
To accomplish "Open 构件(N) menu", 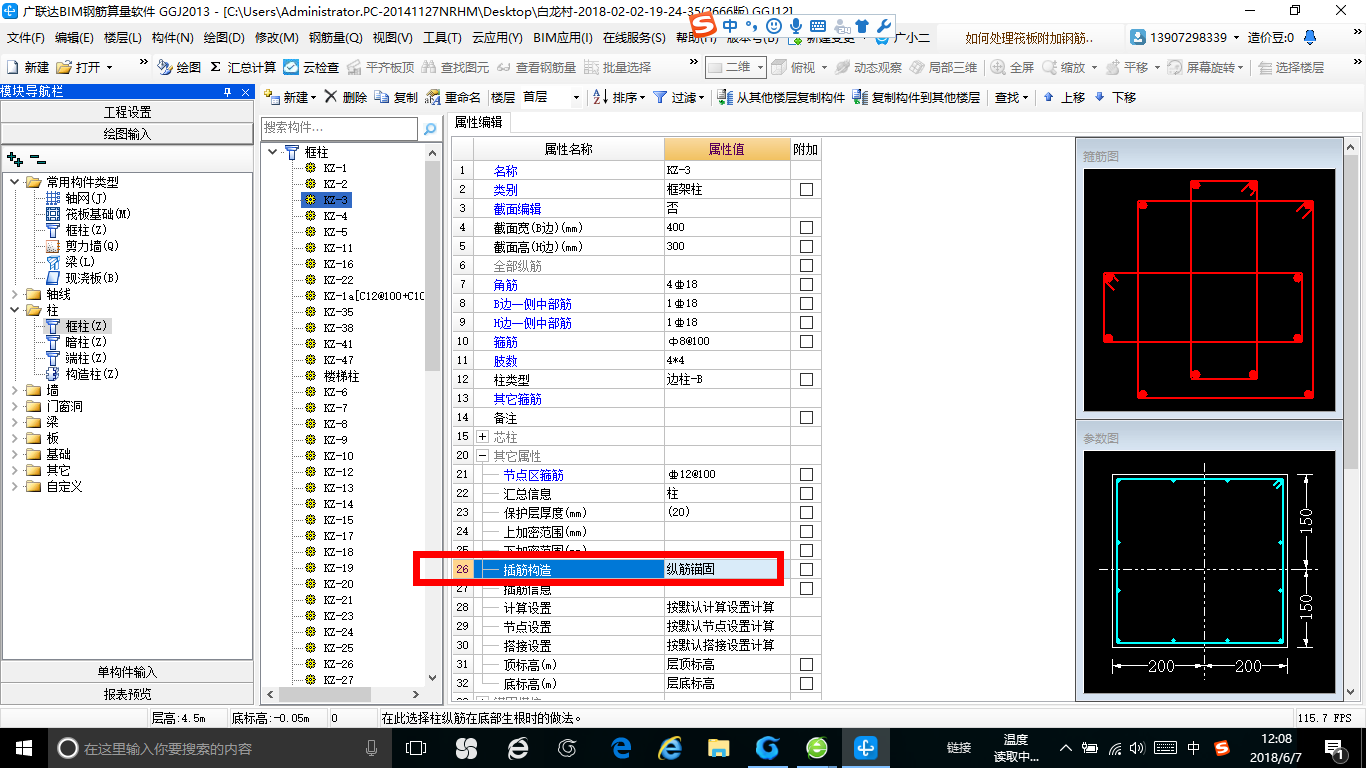I will pyautogui.click(x=173, y=38).
